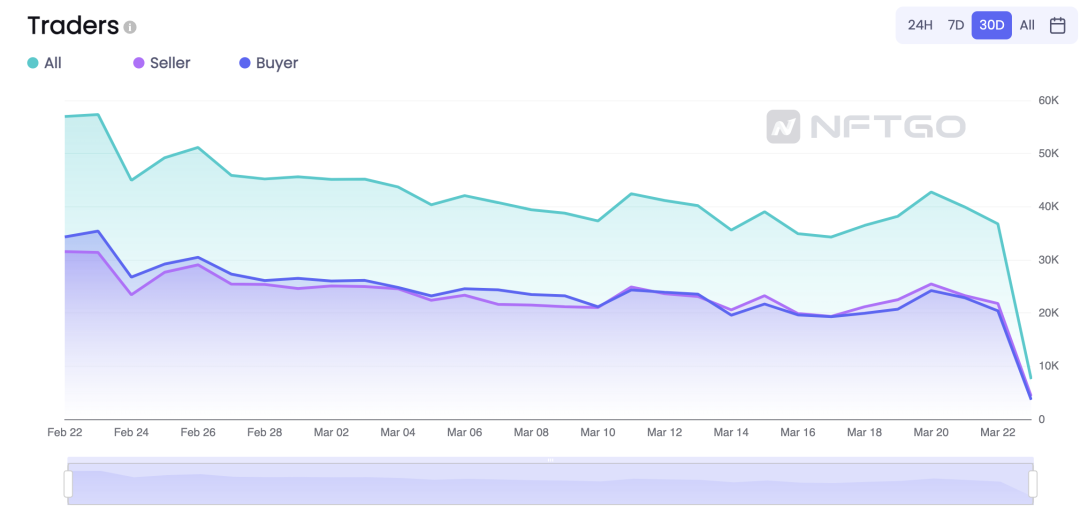Click the 60K y-axis label
The height and width of the screenshot is (514, 1080).
coord(1049,101)
